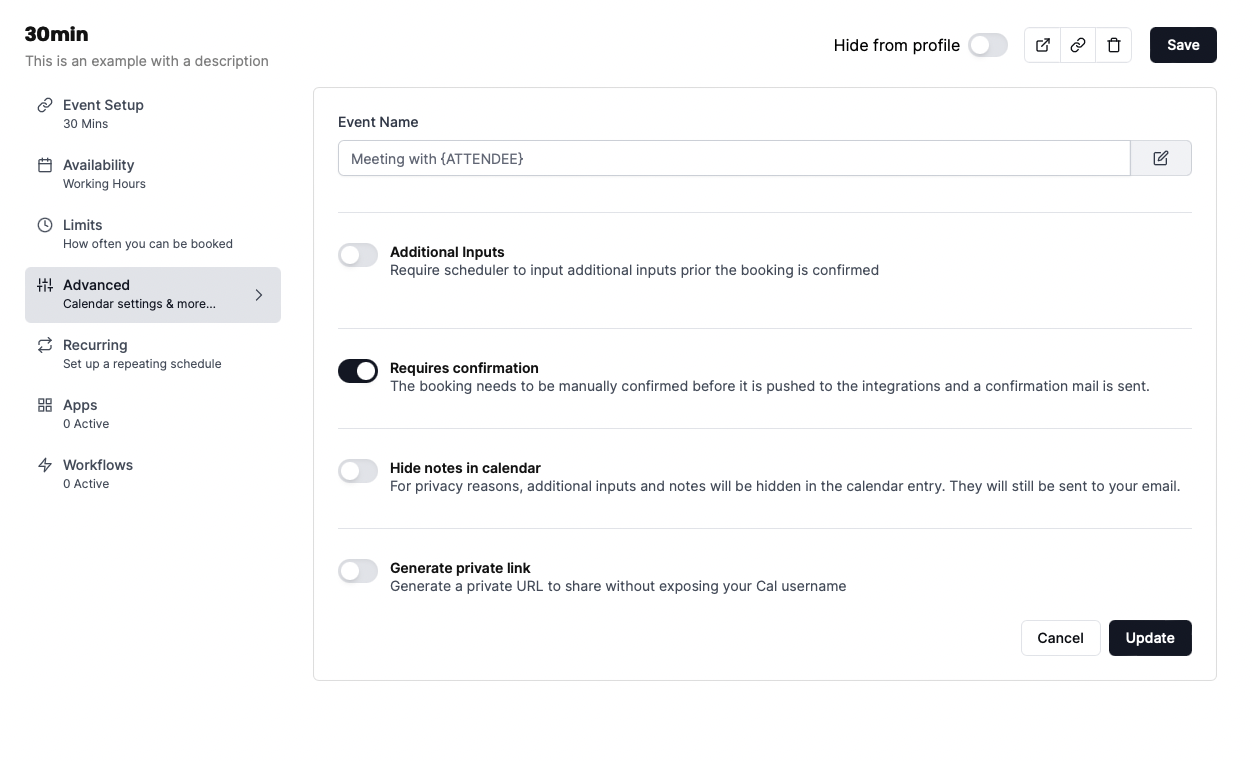Click edit pencil icon beside Event Name

tap(1160, 158)
